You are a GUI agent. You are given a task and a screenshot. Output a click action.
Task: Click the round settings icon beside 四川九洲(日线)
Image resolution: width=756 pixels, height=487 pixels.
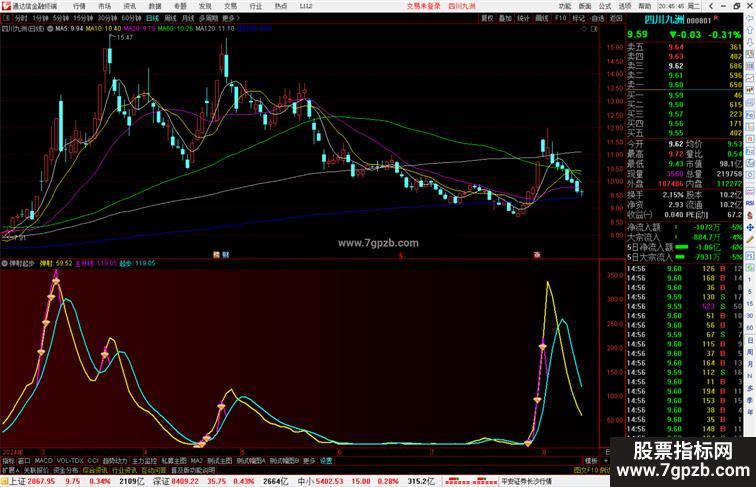50,29
